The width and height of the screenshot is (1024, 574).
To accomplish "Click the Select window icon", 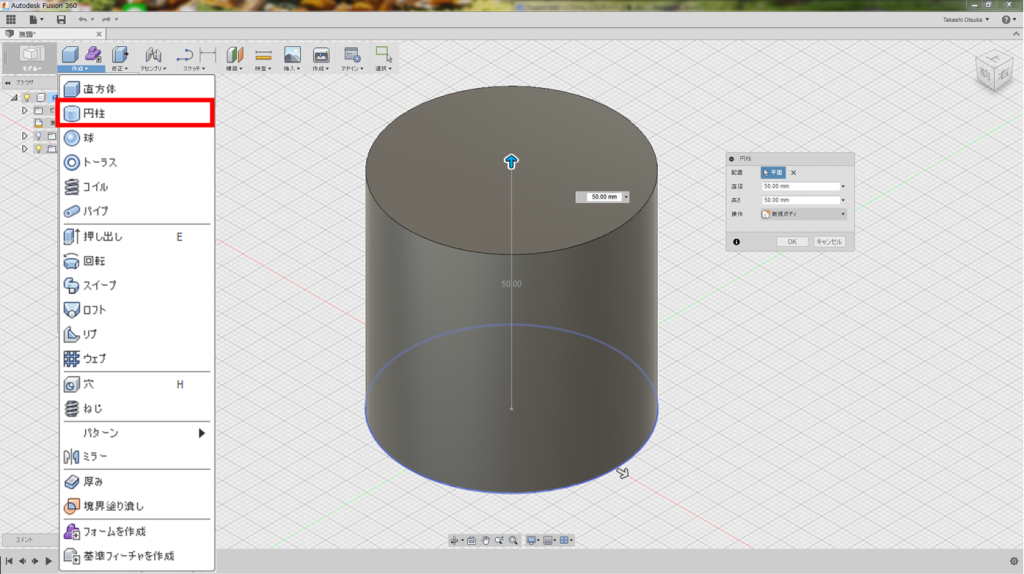I will [x=383, y=54].
